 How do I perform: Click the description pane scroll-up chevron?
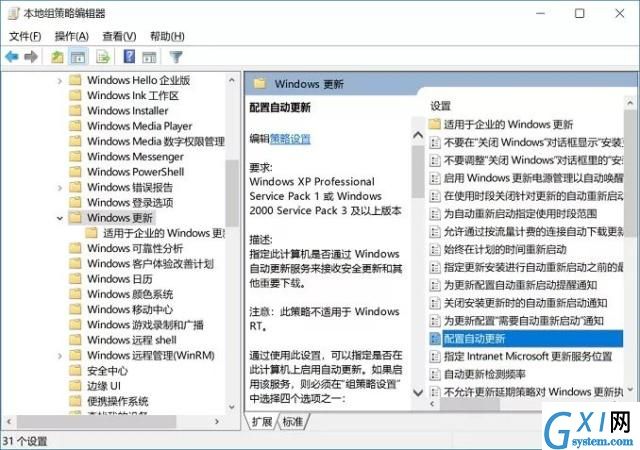tap(418, 135)
